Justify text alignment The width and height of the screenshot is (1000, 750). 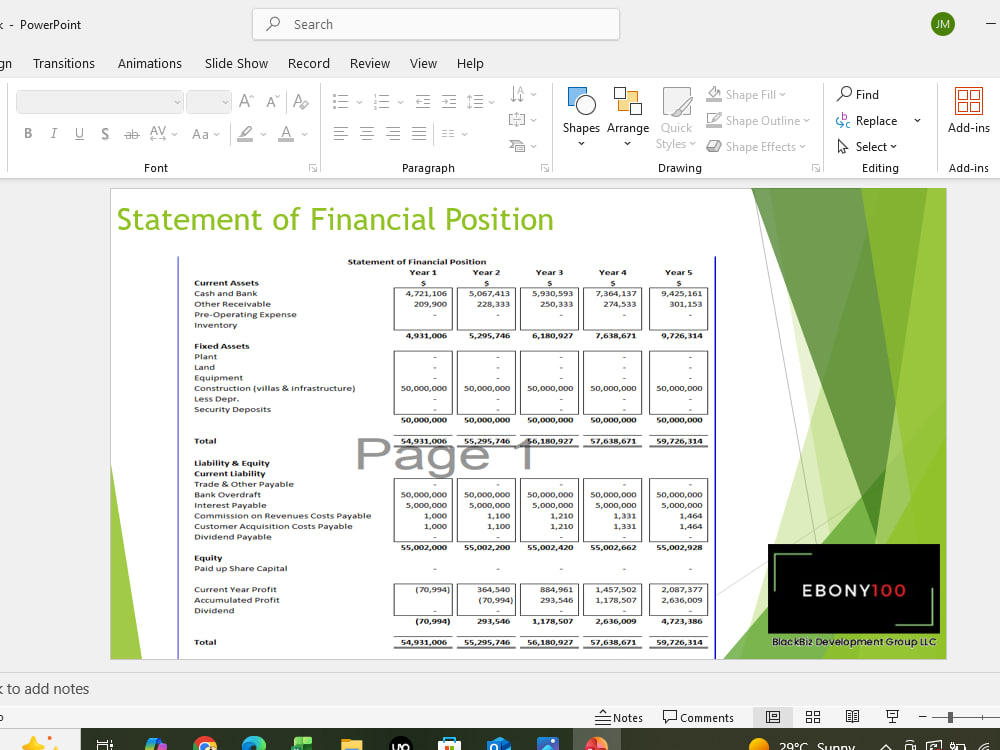click(x=419, y=133)
